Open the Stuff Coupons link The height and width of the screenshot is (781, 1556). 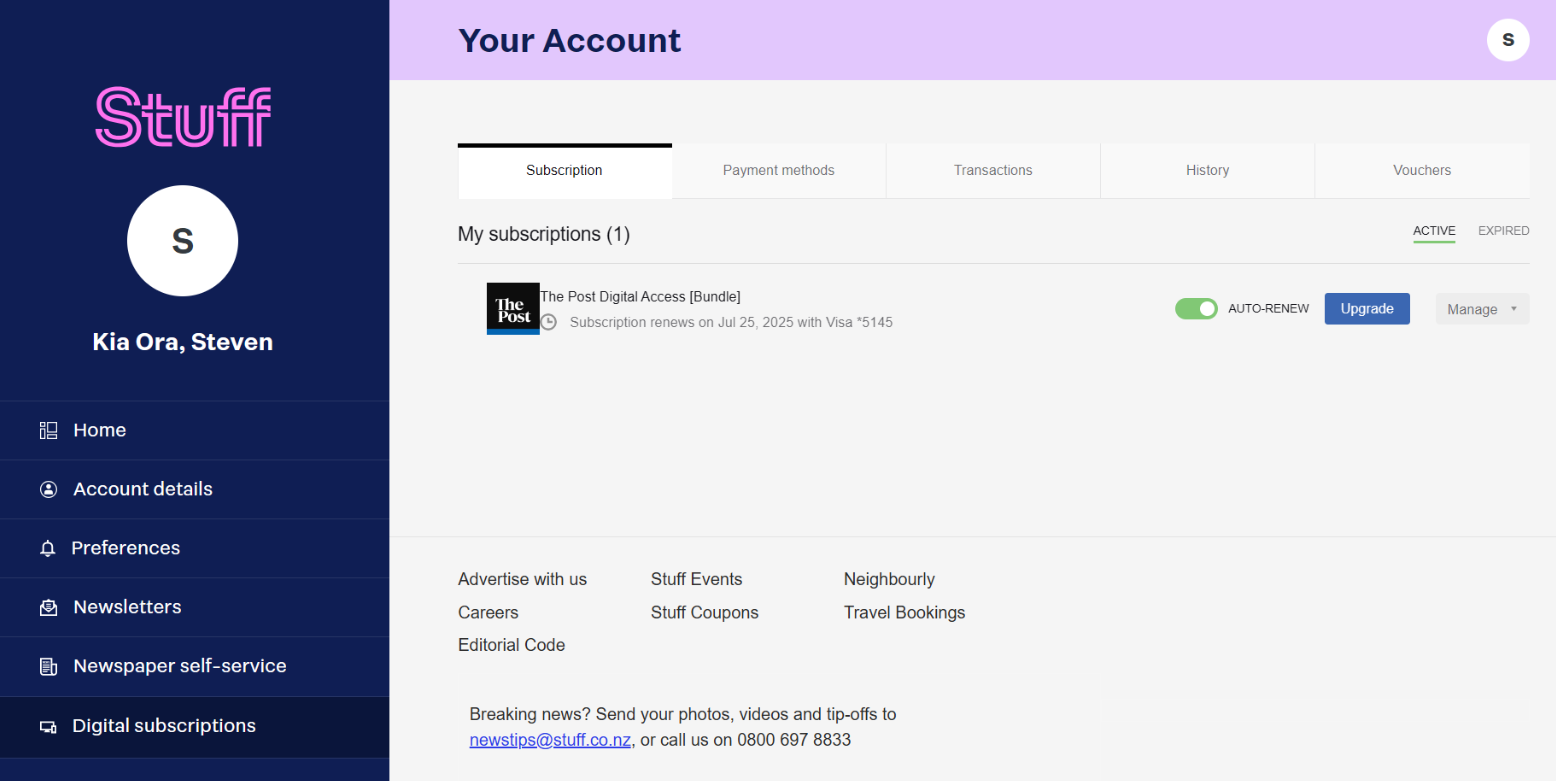point(704,612)
